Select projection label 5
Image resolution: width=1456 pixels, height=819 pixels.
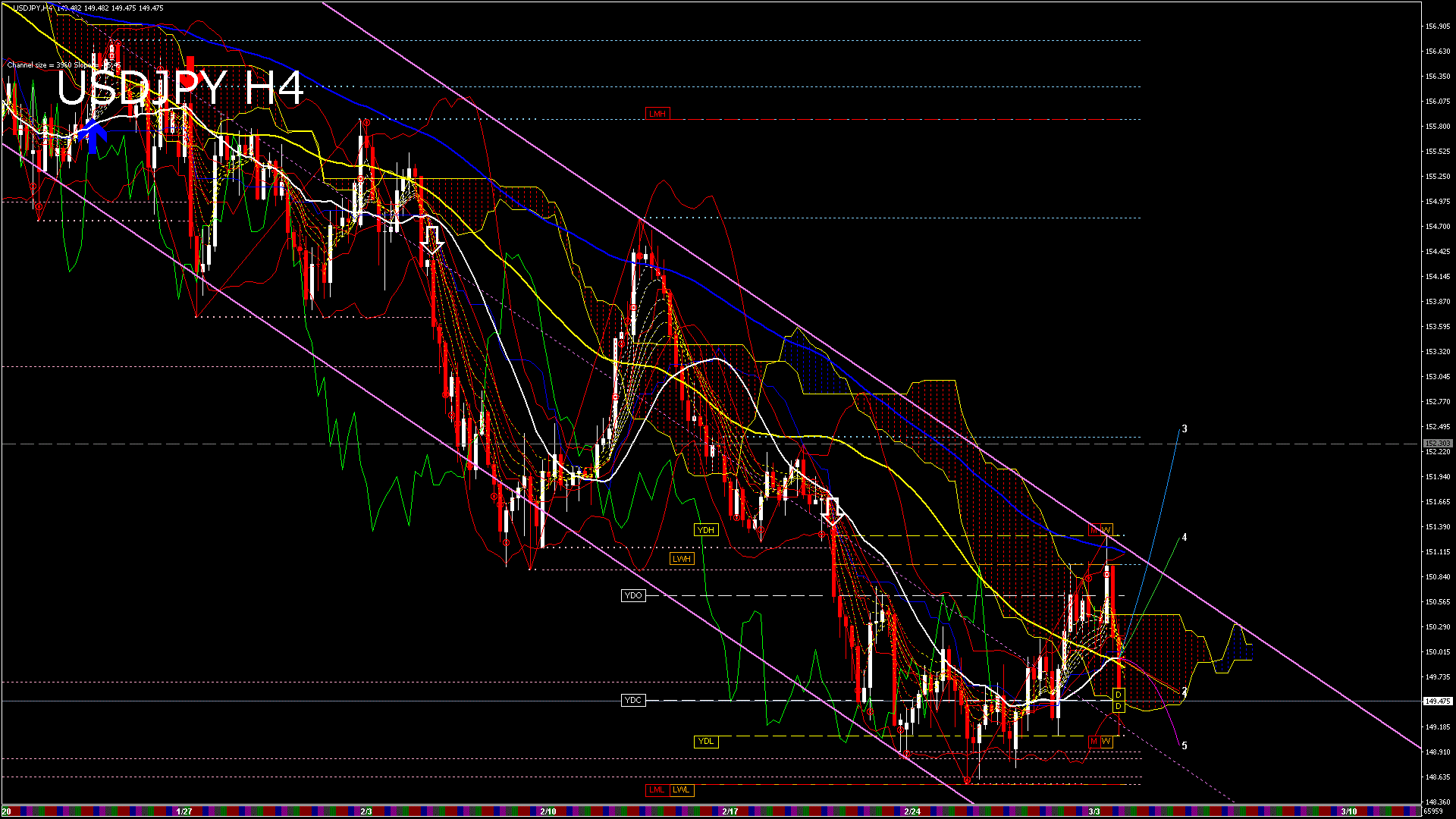(1185, 745)
